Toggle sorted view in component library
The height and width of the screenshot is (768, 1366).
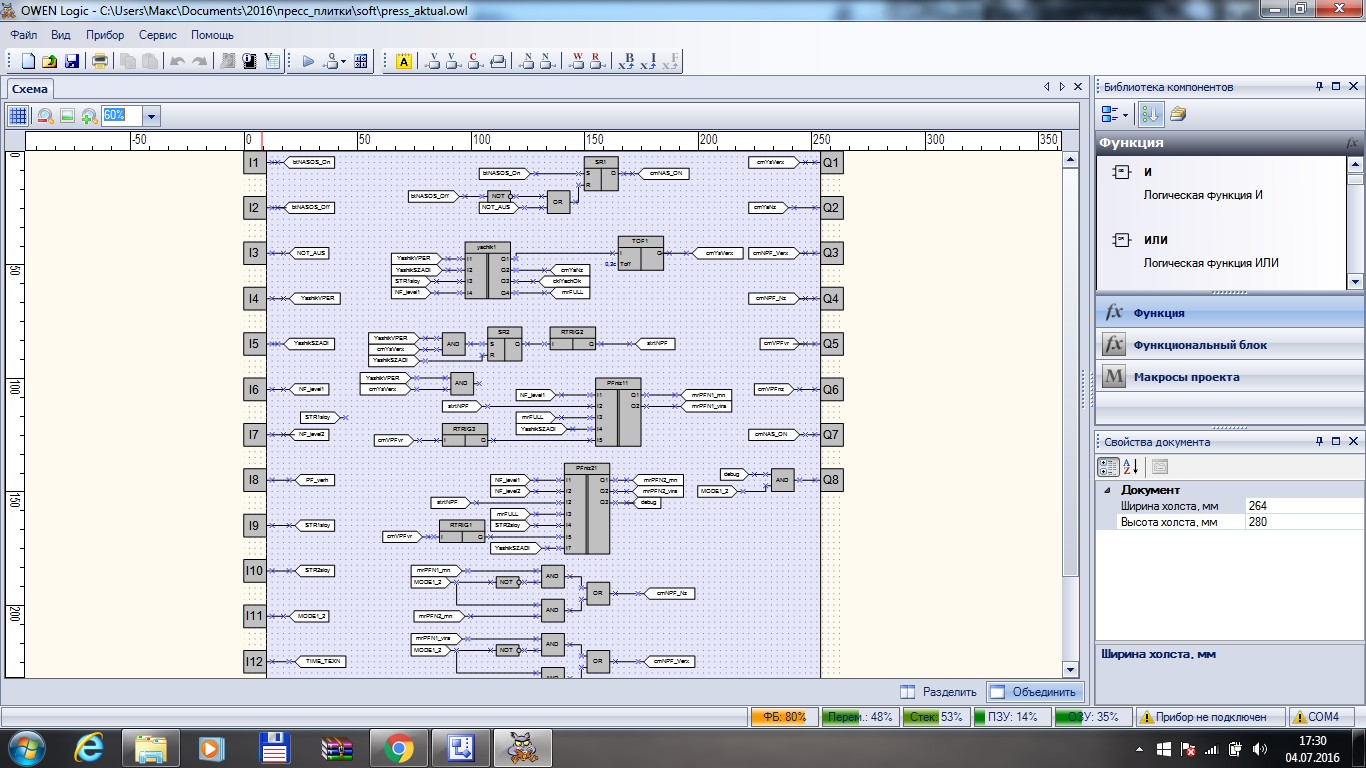tap(1151, 114)
